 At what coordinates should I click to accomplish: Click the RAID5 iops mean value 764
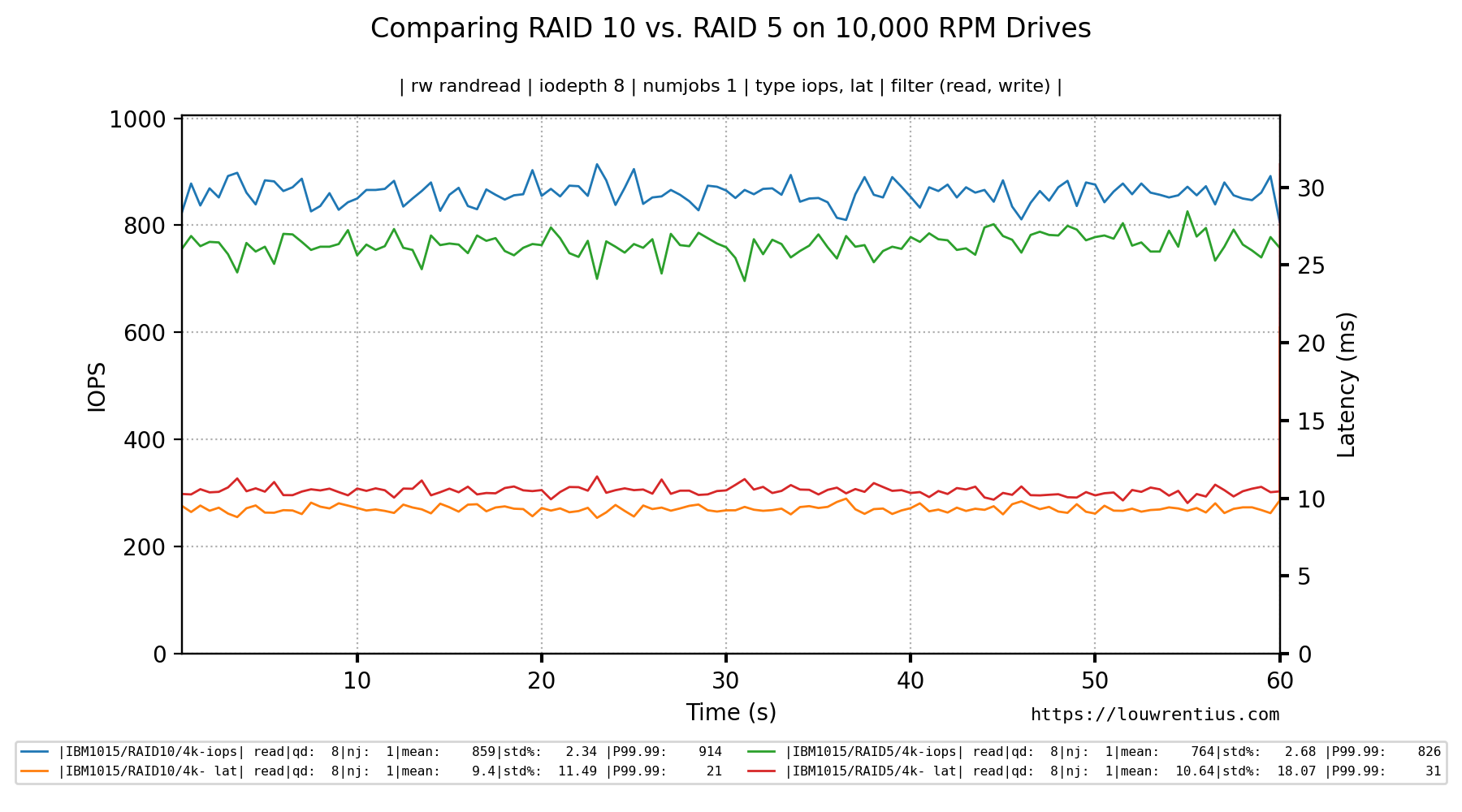pos(1202,752)
